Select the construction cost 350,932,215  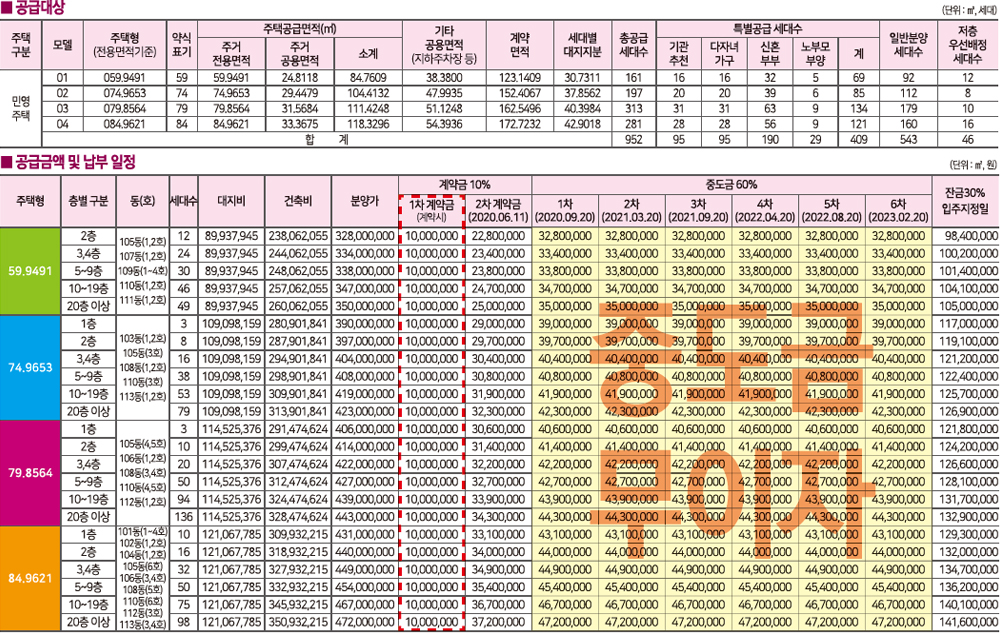(298, 622)
